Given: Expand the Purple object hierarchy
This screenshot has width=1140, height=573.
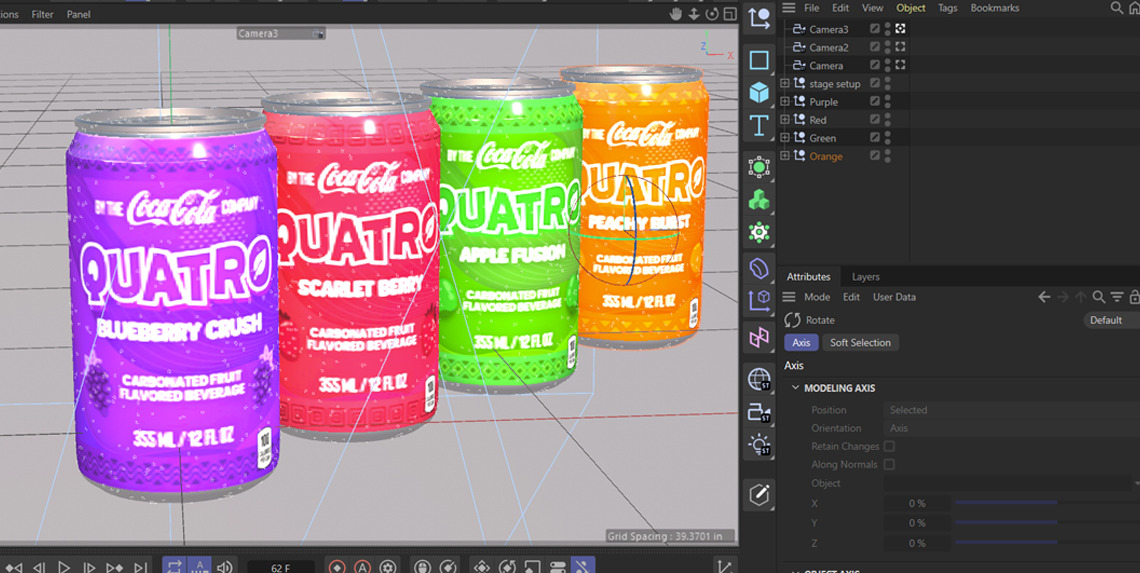Looking at the screenshot, I should coord(785,102).
